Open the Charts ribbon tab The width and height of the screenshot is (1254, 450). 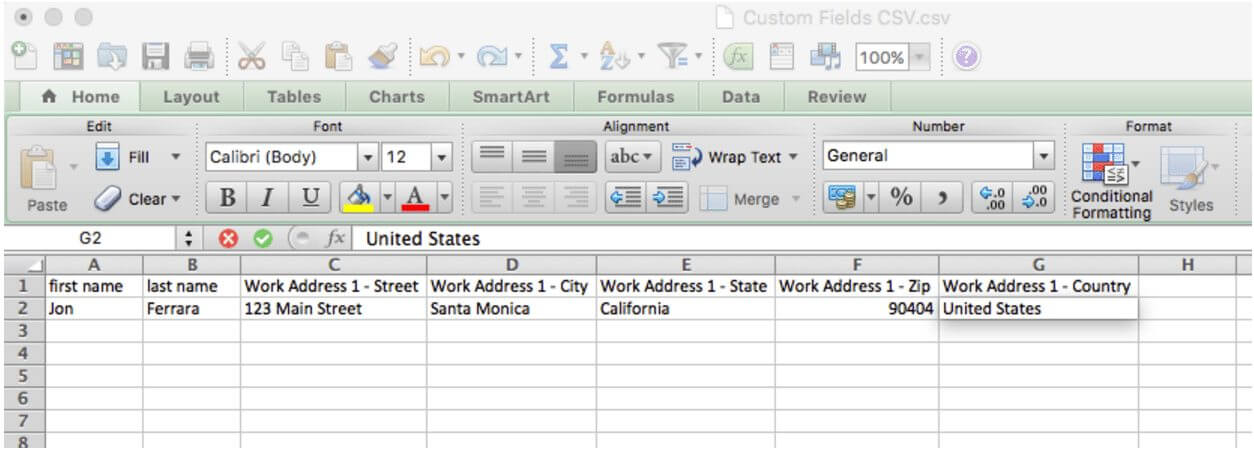click(x=396, y=97)
